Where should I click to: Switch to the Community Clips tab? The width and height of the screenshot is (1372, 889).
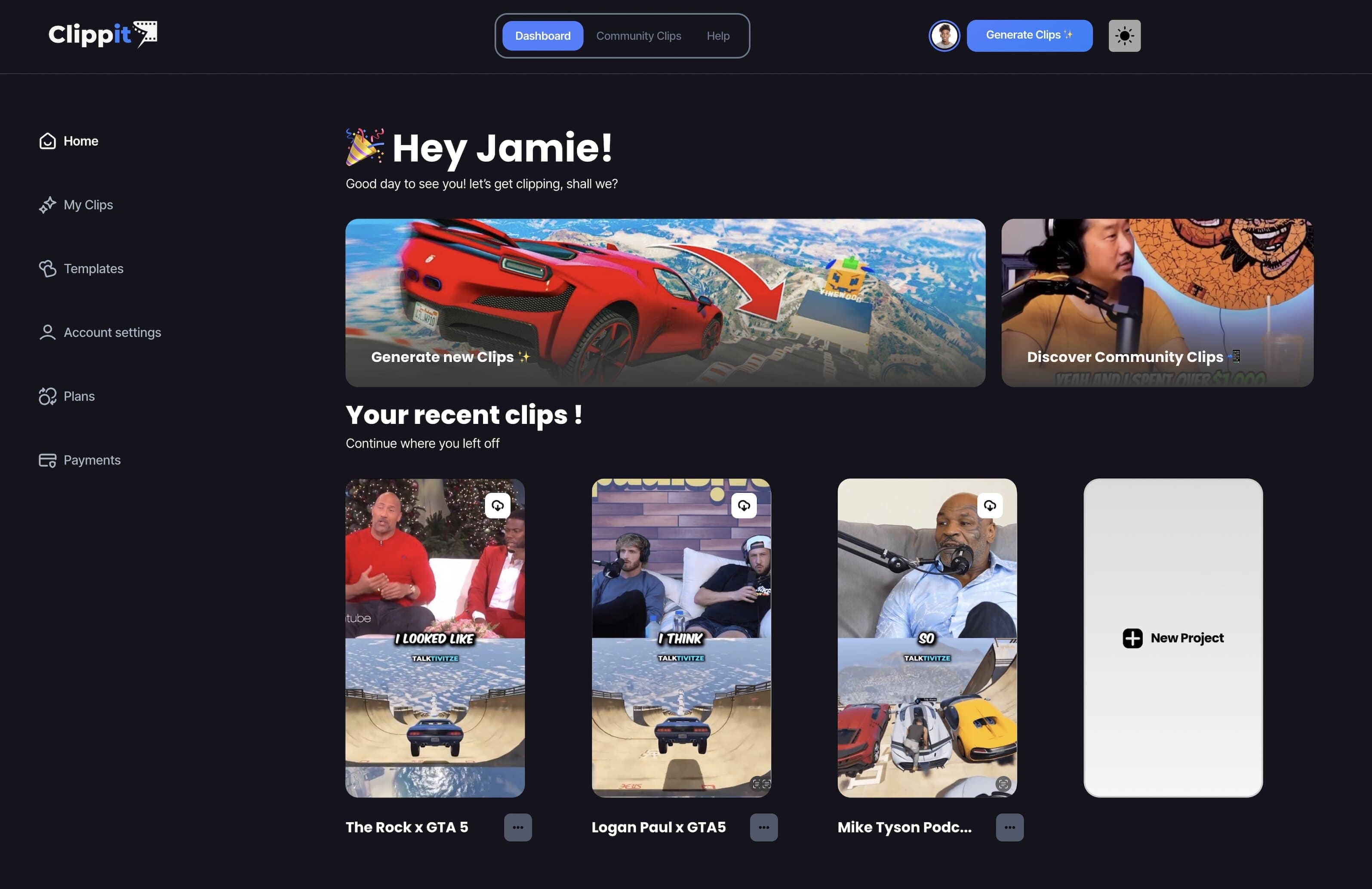click(638, 36)
